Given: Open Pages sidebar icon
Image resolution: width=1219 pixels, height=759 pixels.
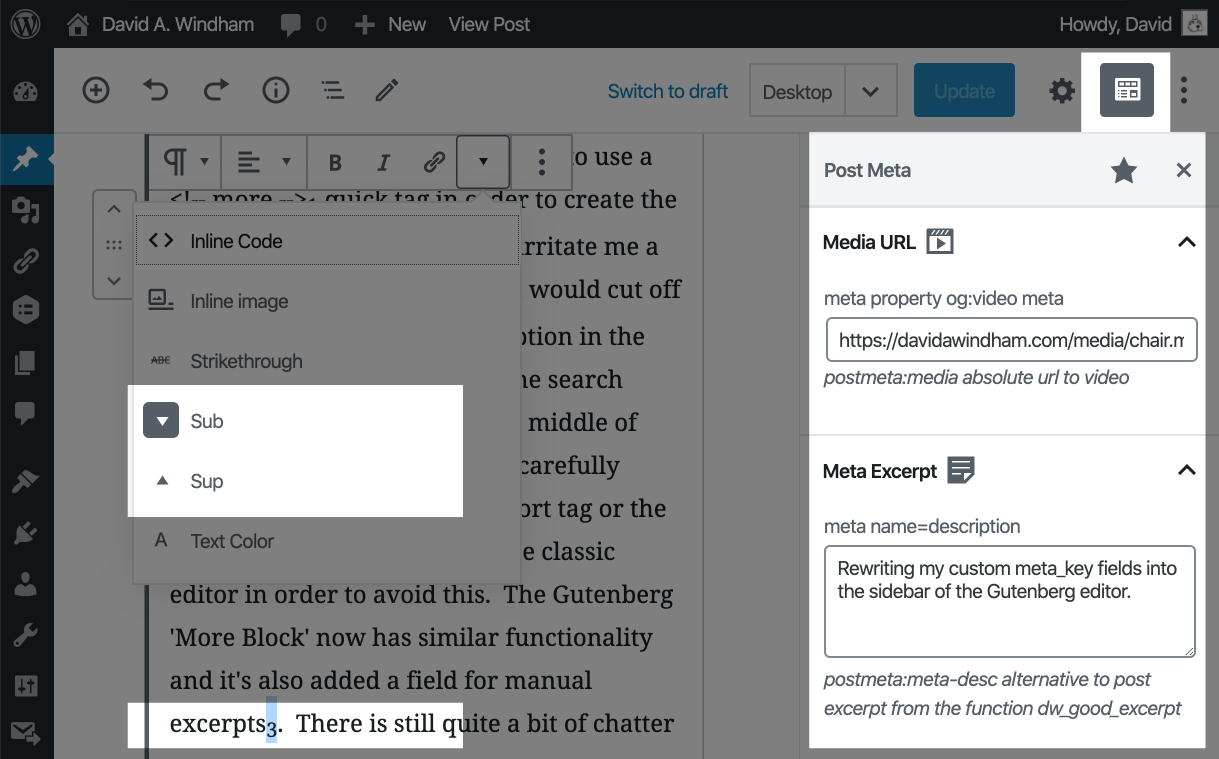Looking at the screenshot, I should tap(26, 361).
